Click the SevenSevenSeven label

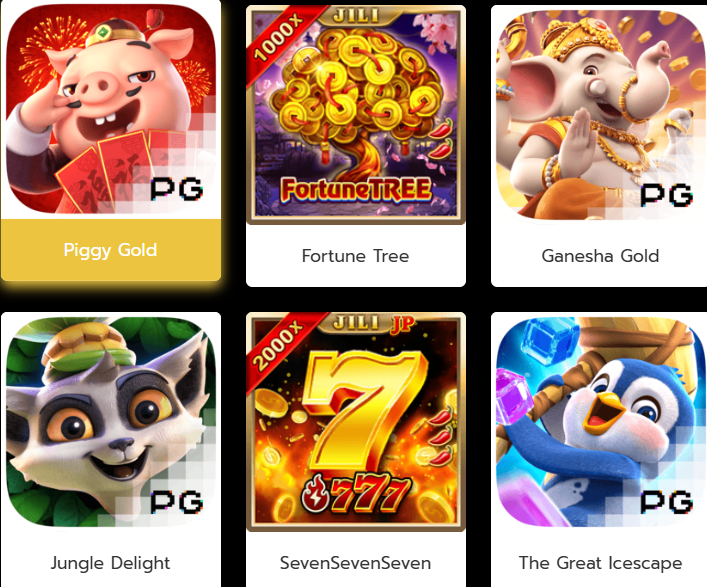click(x=355, y=563)
